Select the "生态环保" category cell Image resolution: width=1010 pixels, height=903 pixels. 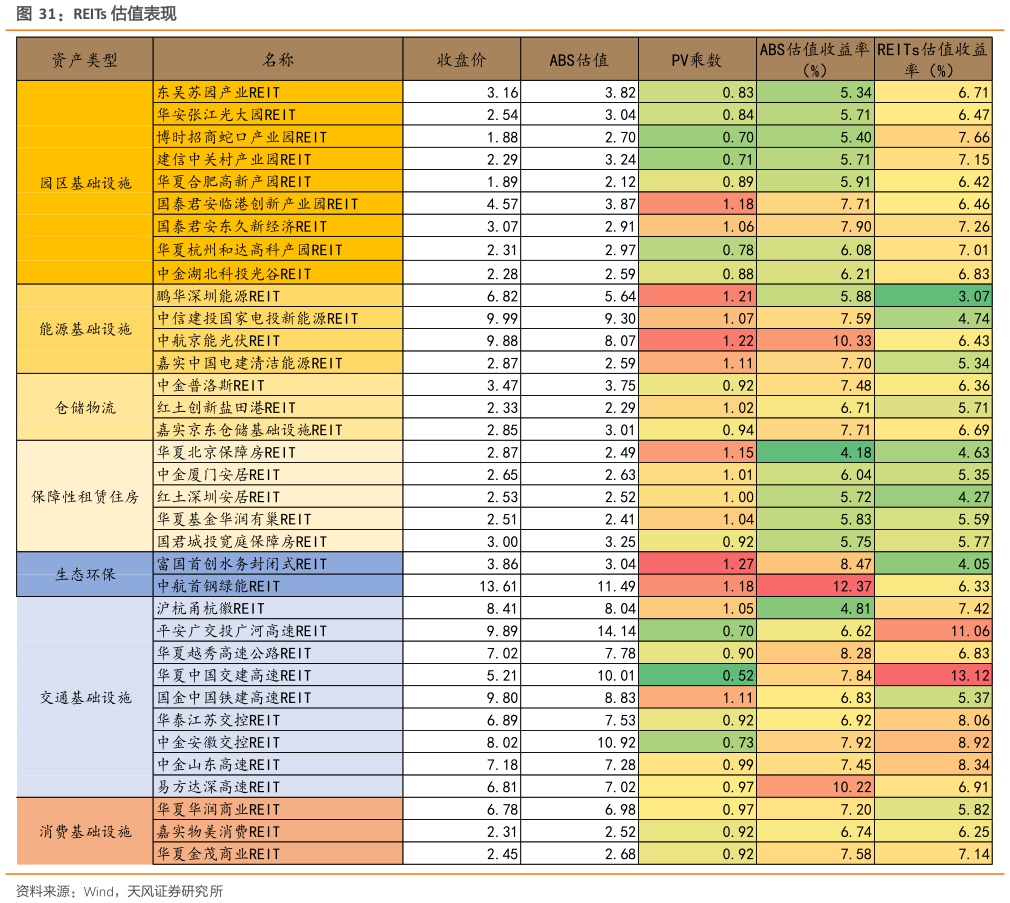(85, 575)
